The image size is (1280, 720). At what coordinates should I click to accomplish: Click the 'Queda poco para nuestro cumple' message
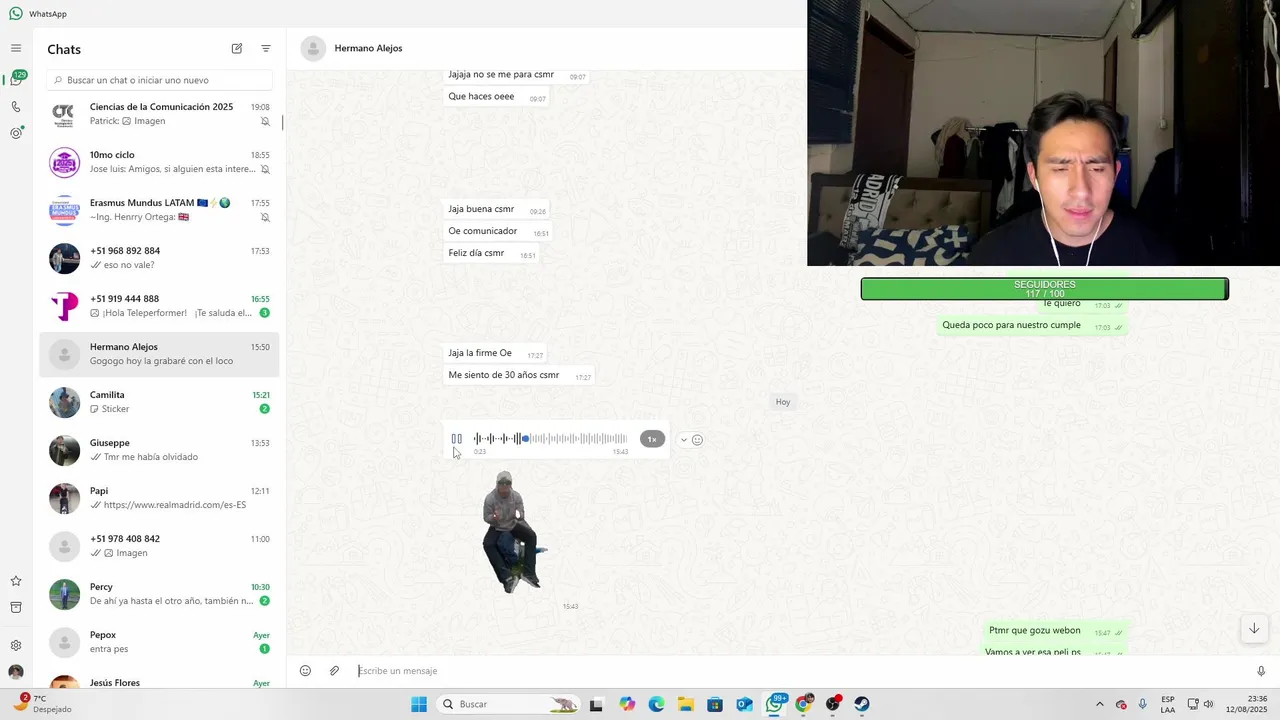pos(1032,325)
